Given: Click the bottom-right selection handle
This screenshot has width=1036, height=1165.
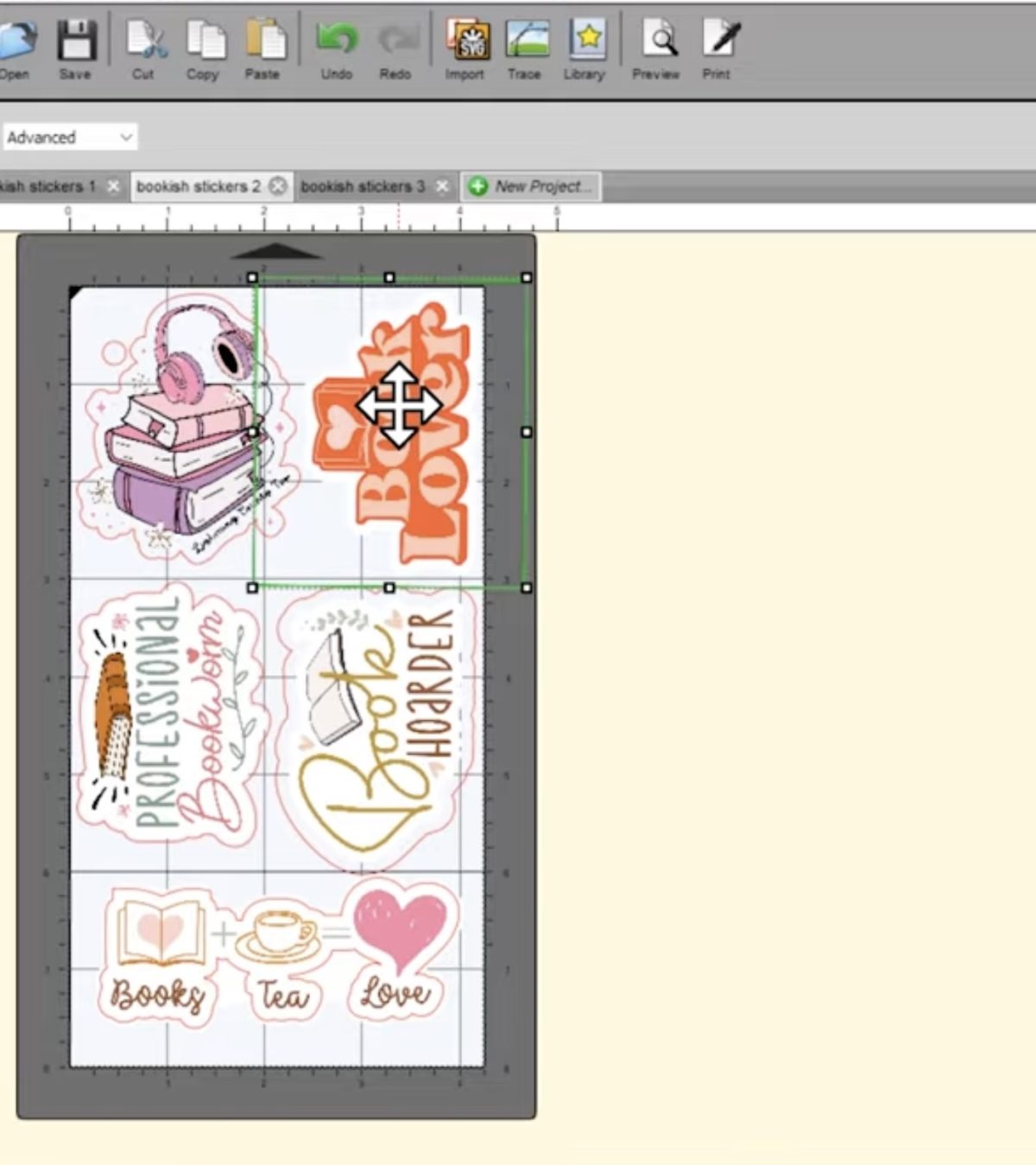Looking at the screenshot, I should click(x=527, y=587).
